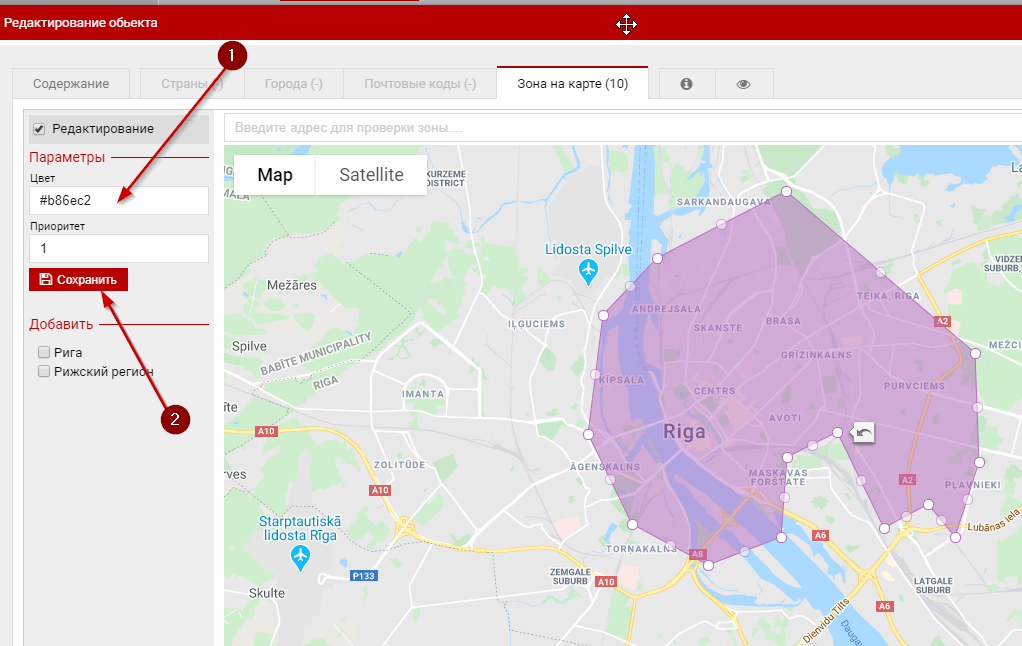Select the Map view button
Viewport: 1022px width, 646px height.
click(275, 175)
